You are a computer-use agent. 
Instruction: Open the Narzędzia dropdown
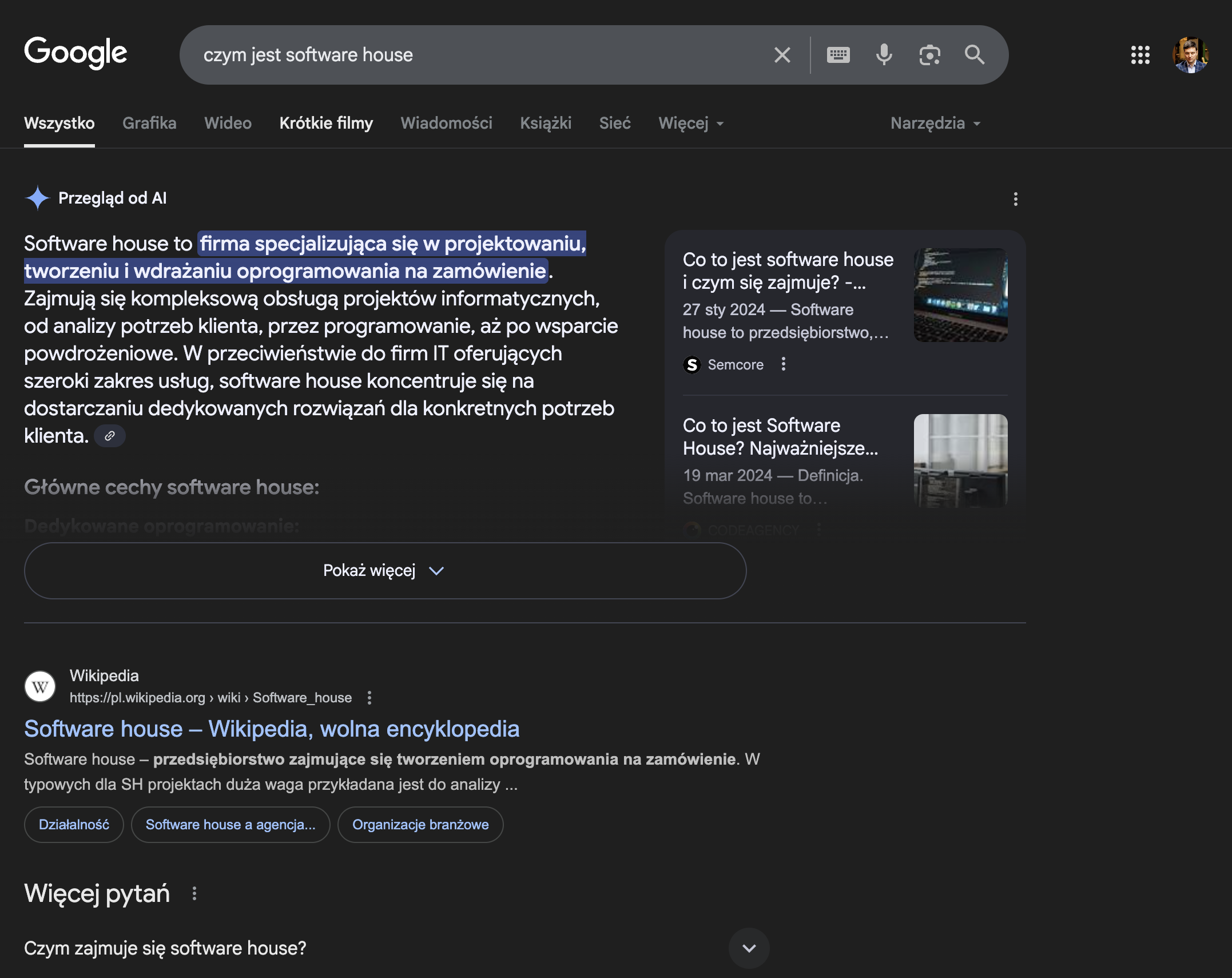click(x=936, y=123)
